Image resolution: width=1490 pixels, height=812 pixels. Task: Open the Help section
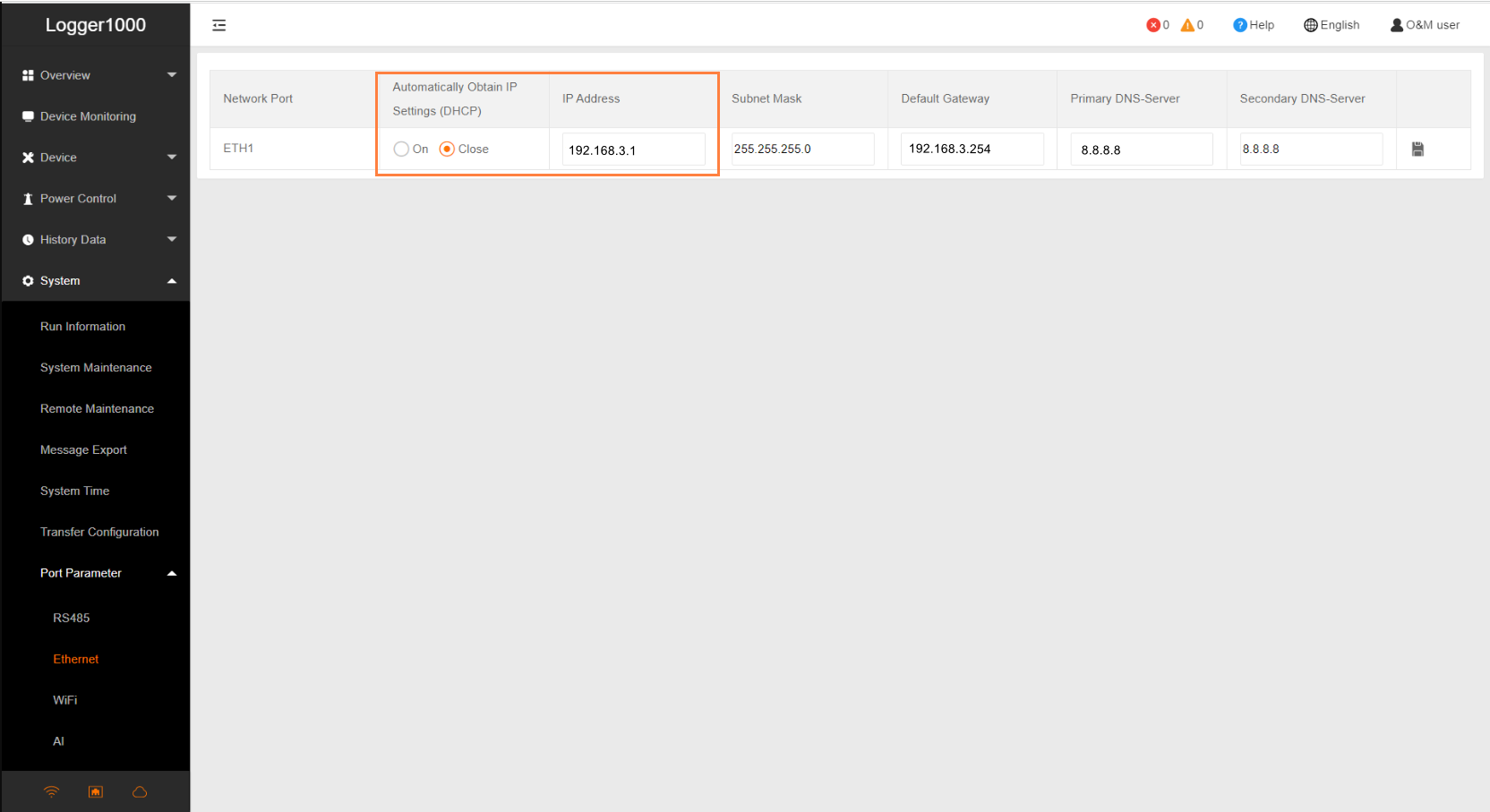[1253, 24]
